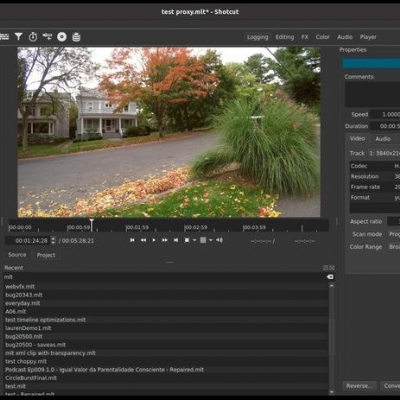Open recent project A06.mlt
400x400 pixels.
[x=166, y=311]
